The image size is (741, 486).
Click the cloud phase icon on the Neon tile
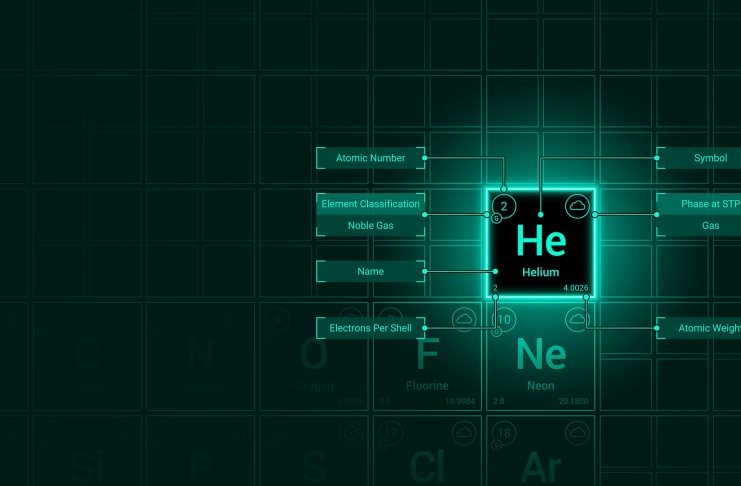tap(576, 319)
